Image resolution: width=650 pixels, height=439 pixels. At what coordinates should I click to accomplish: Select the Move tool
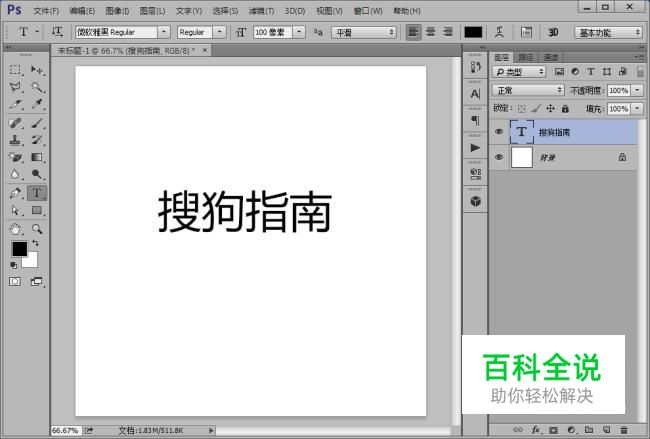pos(37,70)
